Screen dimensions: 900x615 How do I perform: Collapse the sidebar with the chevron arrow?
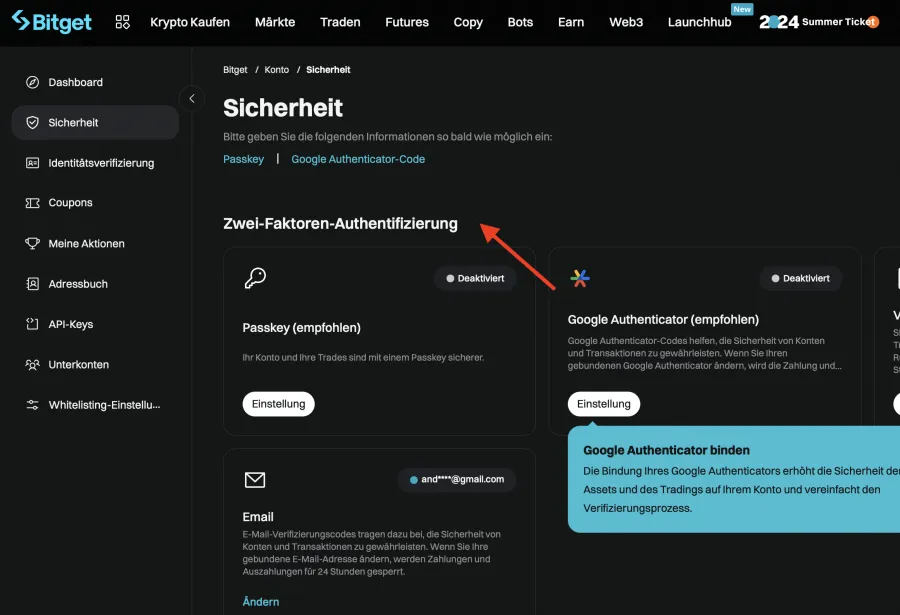point(192,98)
